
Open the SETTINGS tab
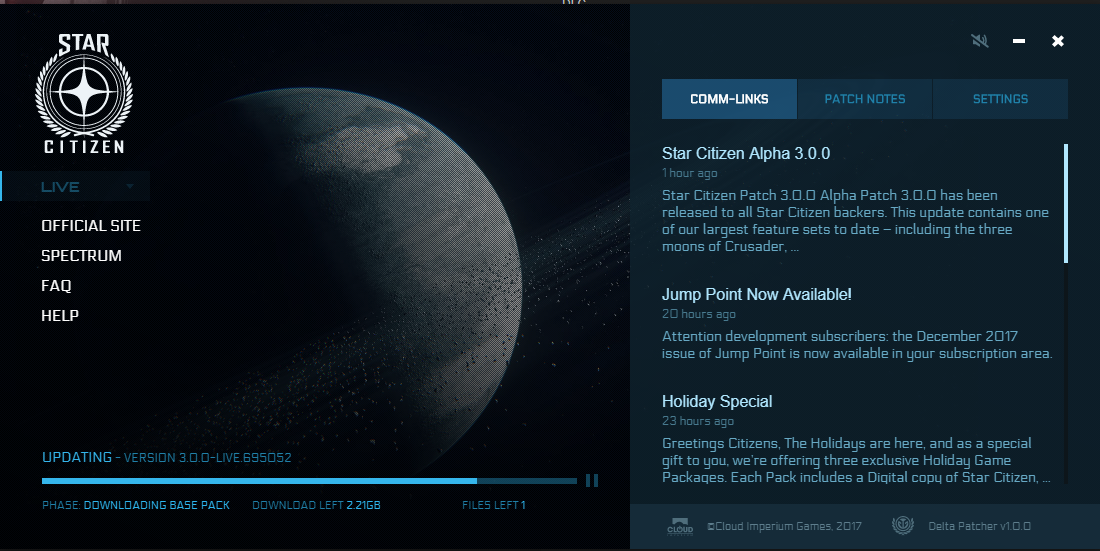point(1000,99)
